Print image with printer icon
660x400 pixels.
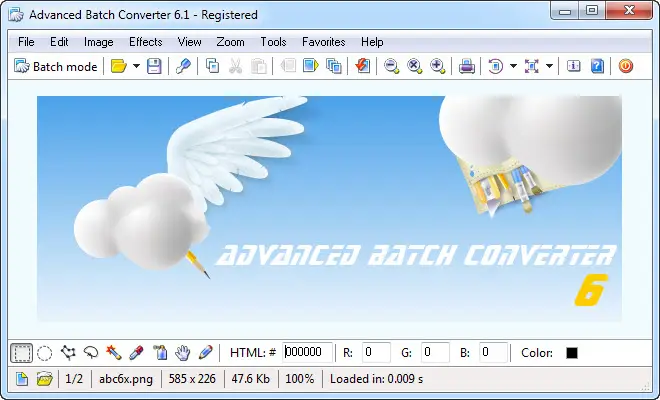467,66
